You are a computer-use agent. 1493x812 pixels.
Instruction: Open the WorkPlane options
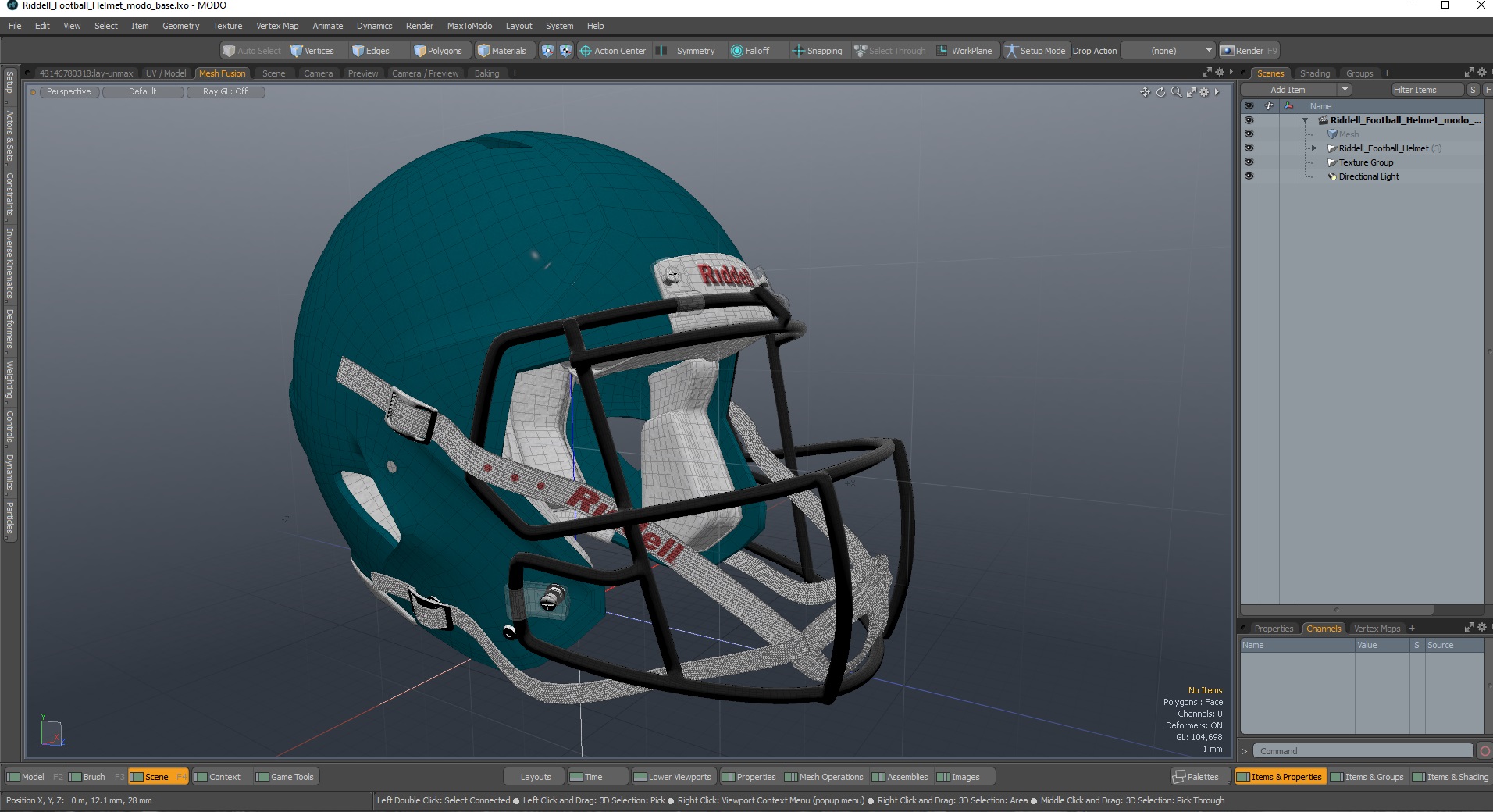point(965,51)
